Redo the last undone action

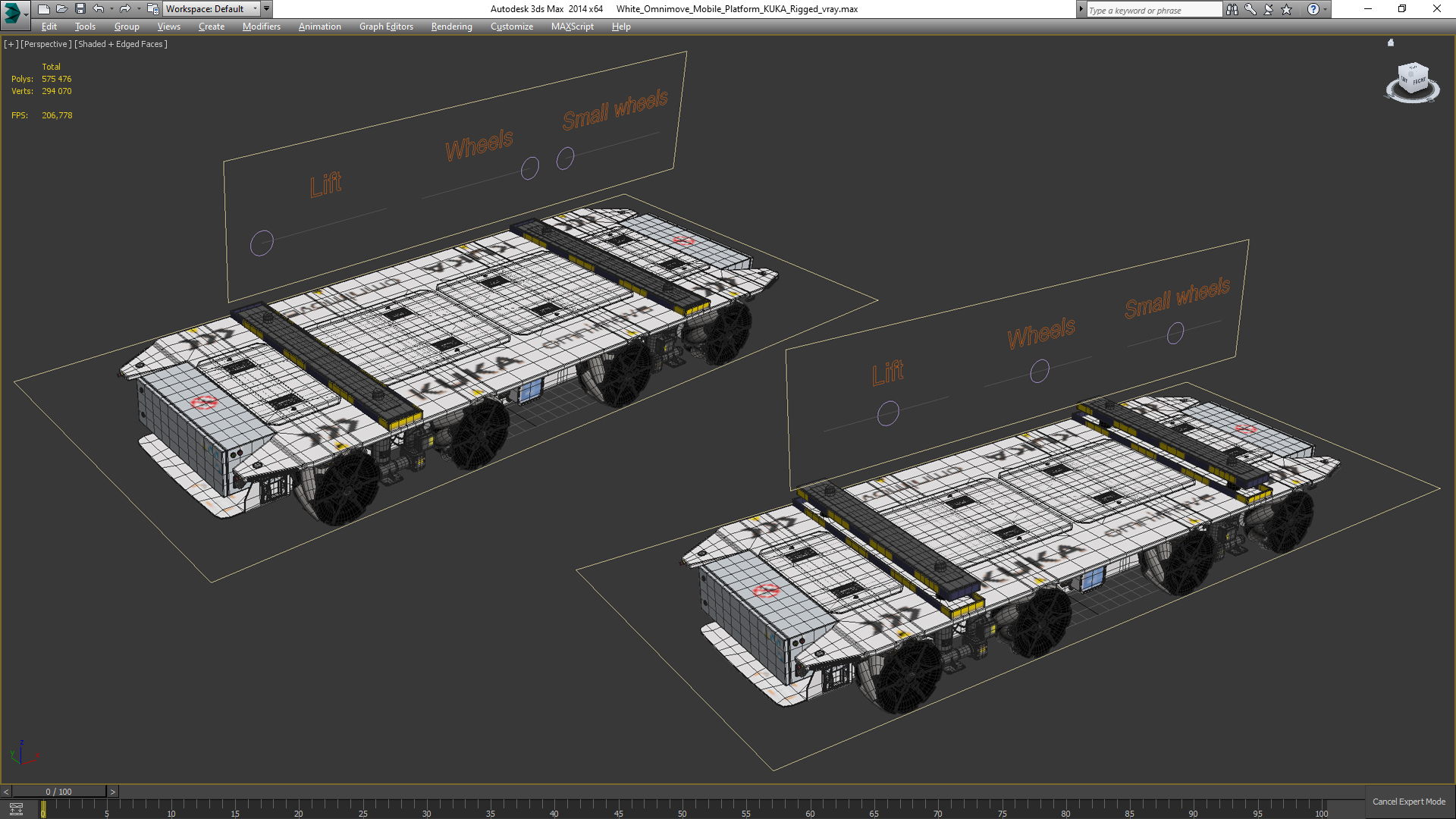(125, 9)
